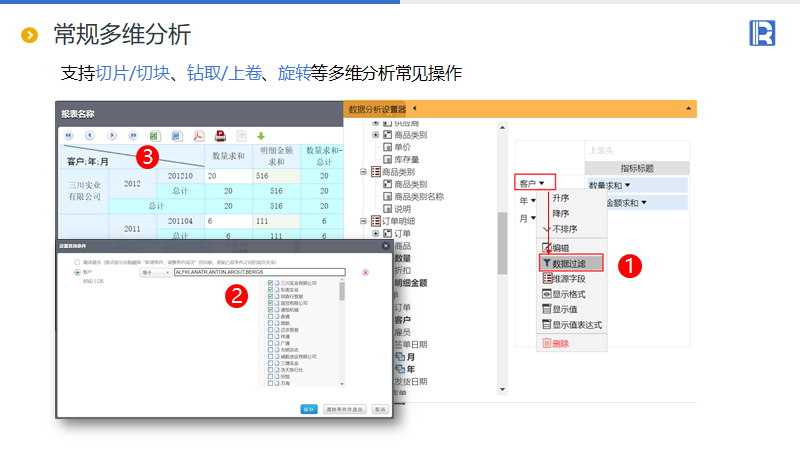Screen dimensions: 800x450
Task: Select 升序 in the context menu
Action: tap(561, 198)
